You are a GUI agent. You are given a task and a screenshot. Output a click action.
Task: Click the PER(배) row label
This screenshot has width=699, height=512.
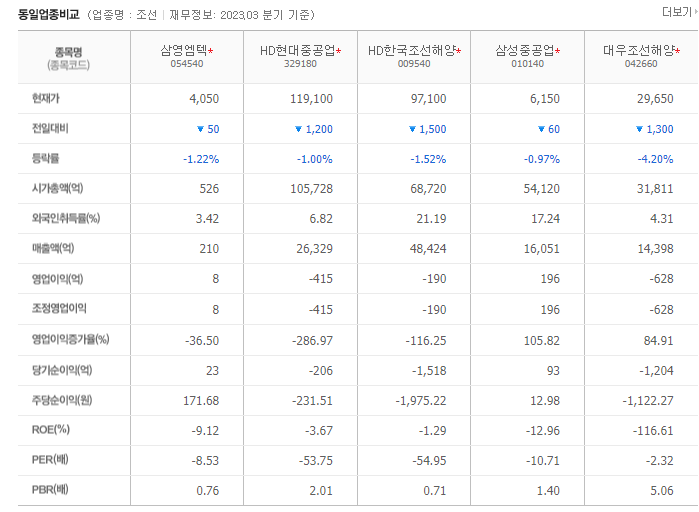(x=50, y=459)
